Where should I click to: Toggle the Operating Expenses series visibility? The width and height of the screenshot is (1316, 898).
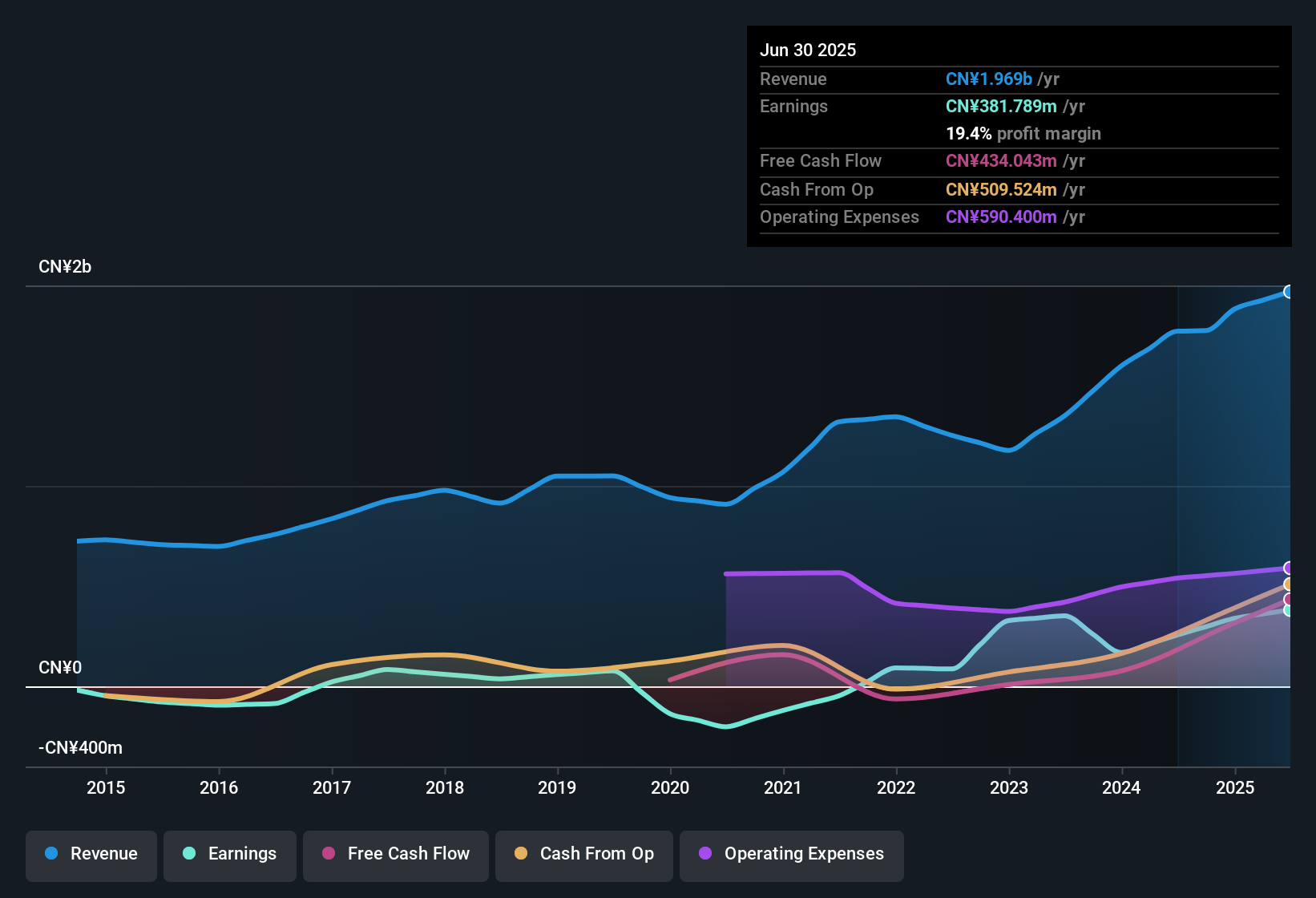tap(791, 854)
